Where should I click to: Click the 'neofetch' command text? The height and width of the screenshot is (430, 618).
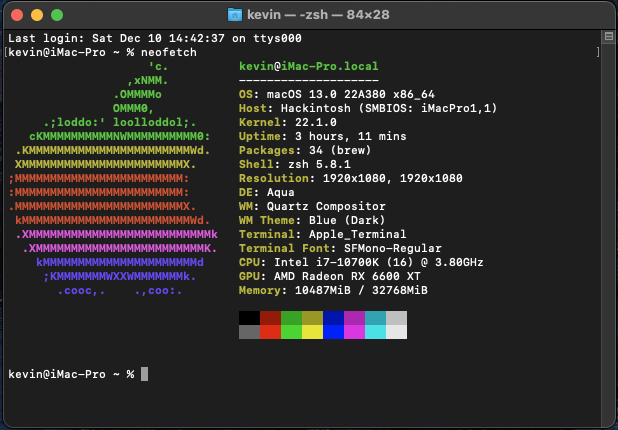point(169,52)
